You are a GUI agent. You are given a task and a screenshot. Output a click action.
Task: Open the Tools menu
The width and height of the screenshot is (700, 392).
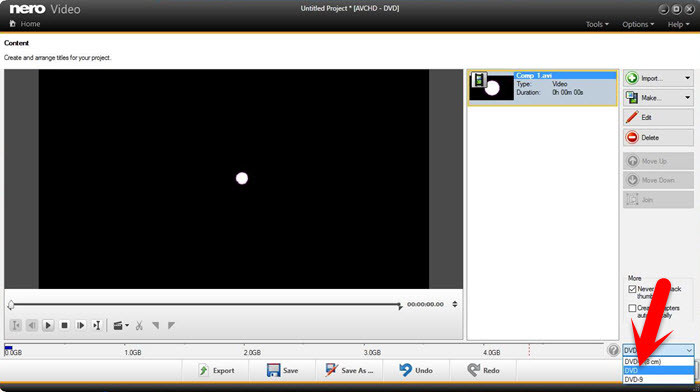tap(597, 24)
